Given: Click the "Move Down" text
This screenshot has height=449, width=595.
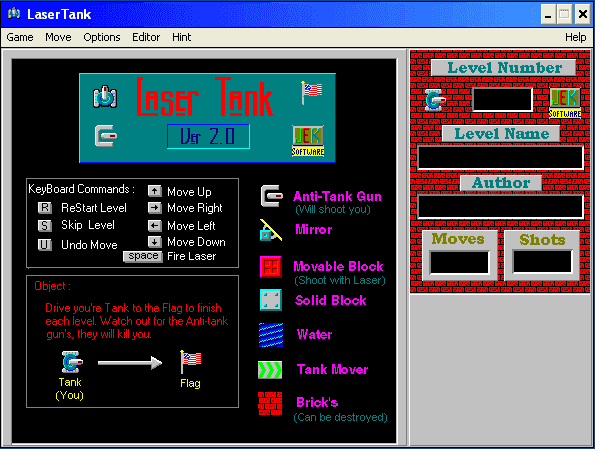Looking at the screenshot, I should (x=196, y=242).
